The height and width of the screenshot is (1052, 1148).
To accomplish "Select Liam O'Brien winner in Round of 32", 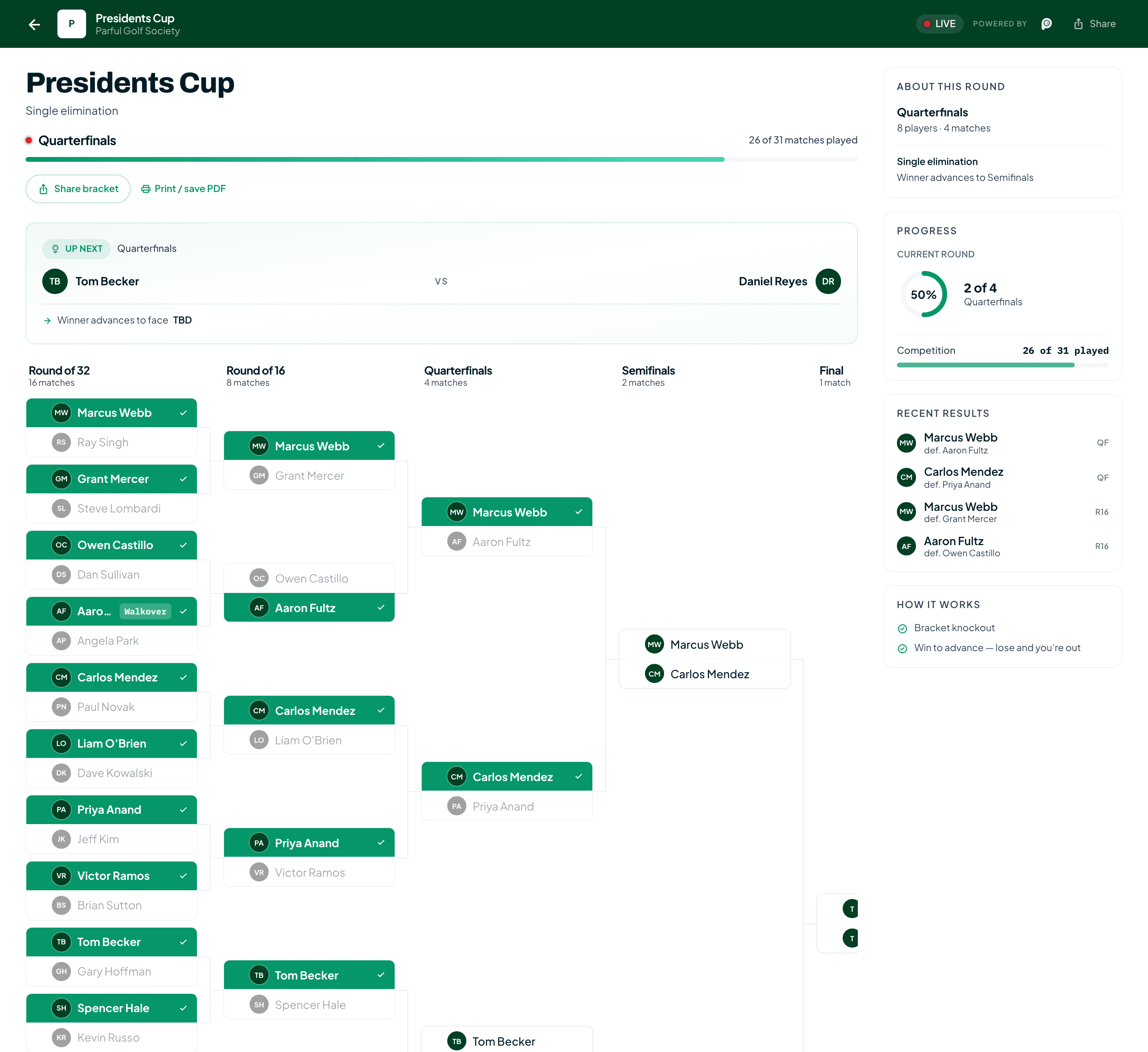I will pos(112,744).
